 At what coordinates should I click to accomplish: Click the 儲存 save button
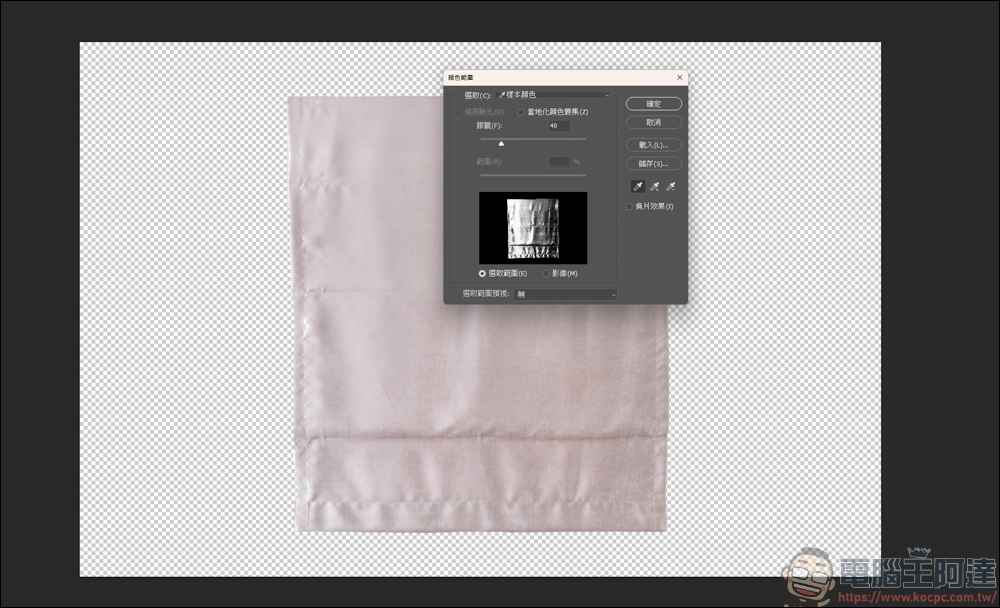tap(653, 164)
